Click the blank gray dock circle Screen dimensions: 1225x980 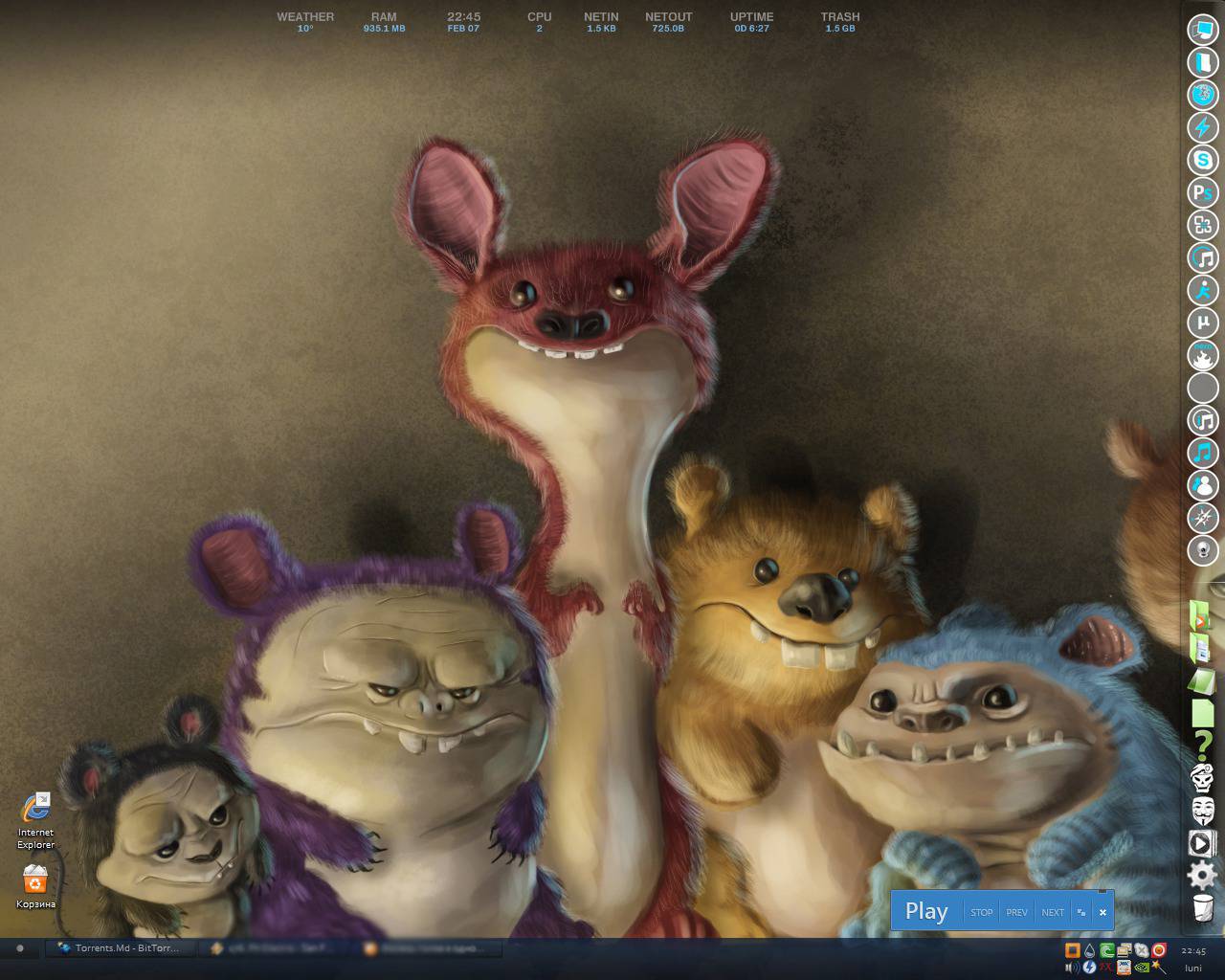(1203, 388)
